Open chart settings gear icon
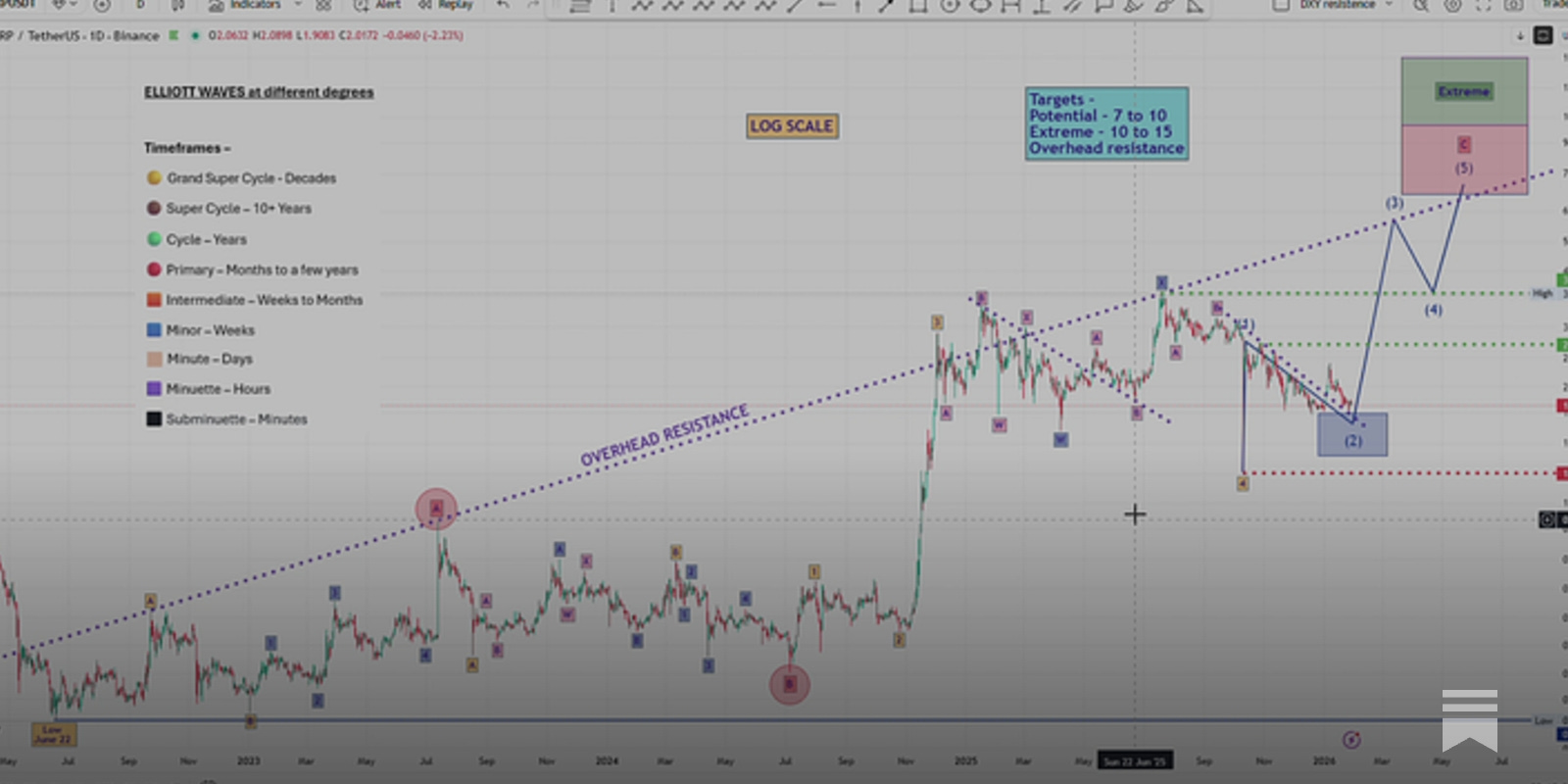This screenshot has width=1568, height=784. pos(1452,5)
